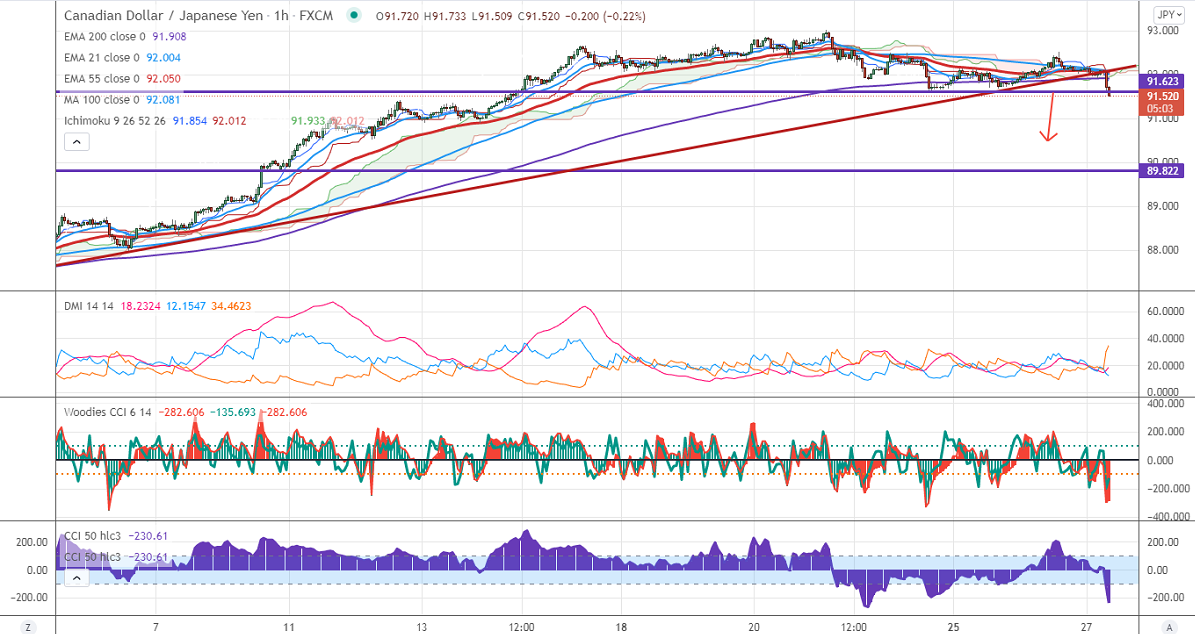Select EMA 55 close indicator legend
This screenshot has width=1195, height=634.
click(101, 78)
